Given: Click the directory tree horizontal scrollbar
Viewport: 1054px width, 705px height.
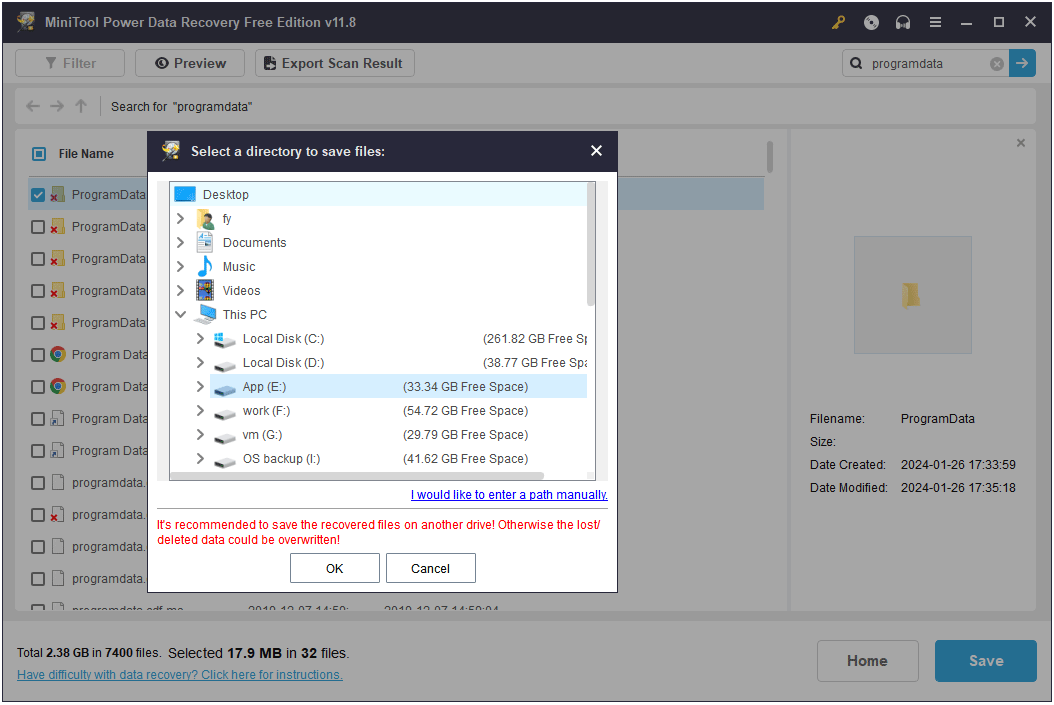Looking at the screenshot, I should click(x=357, y=476).
